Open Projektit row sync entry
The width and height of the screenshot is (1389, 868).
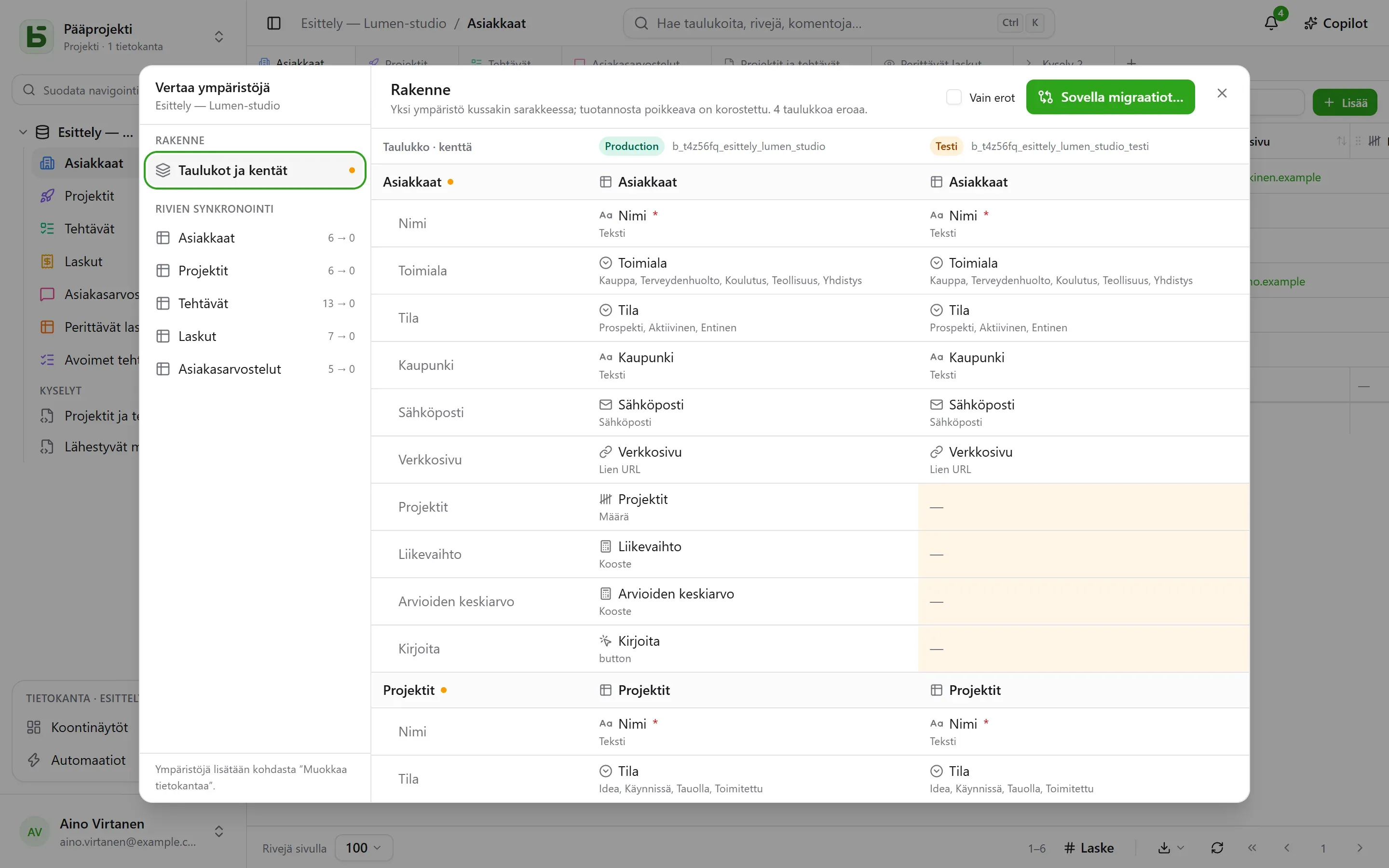point(255,271)
